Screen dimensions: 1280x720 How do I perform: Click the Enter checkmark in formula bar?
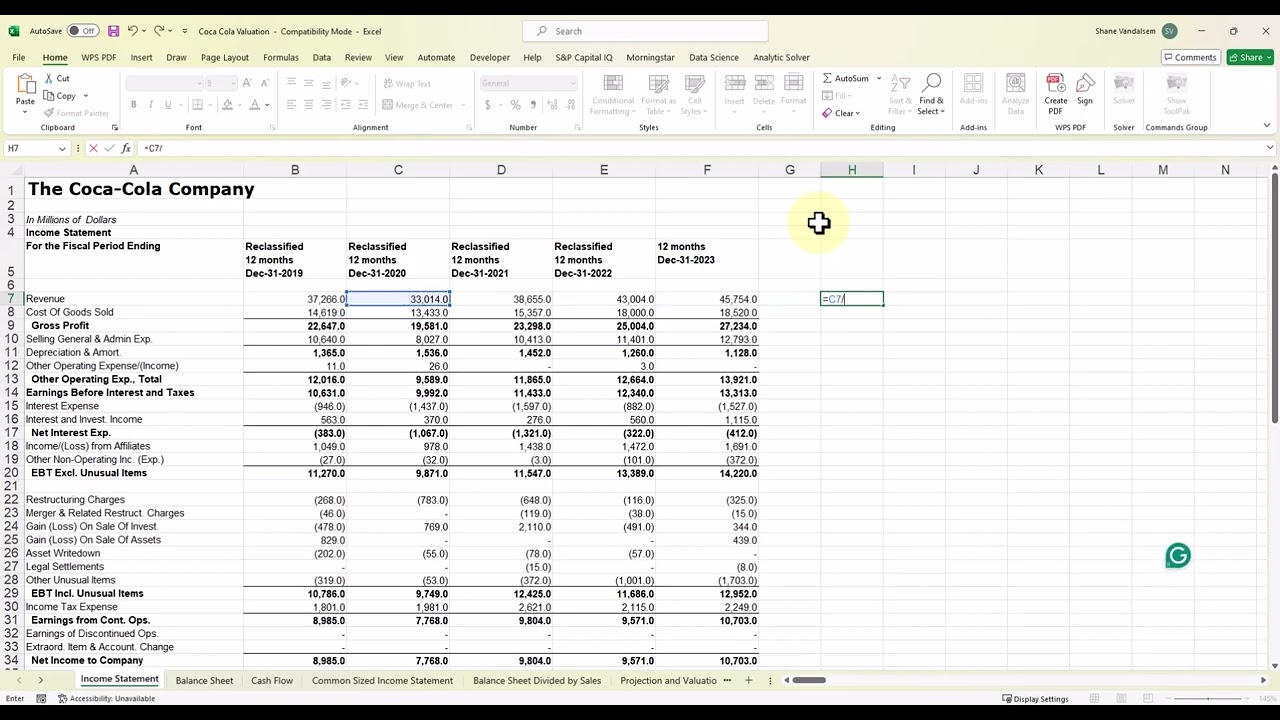(109, 148)
